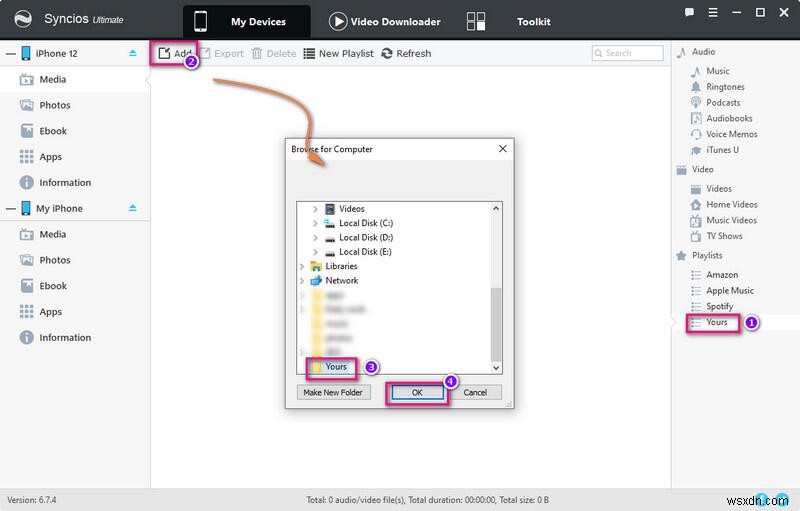The image size is (800, 511).
Task: Select Podcasts category
Action: [722, 103]
